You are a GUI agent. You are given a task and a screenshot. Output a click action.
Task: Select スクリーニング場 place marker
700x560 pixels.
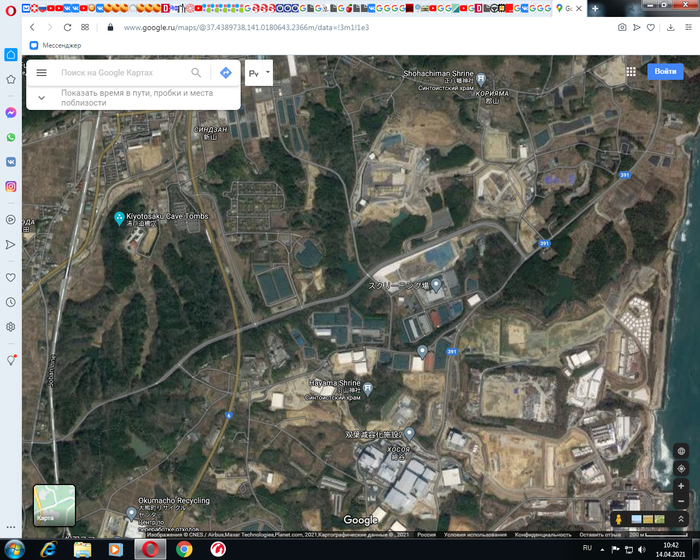point(436,284)
